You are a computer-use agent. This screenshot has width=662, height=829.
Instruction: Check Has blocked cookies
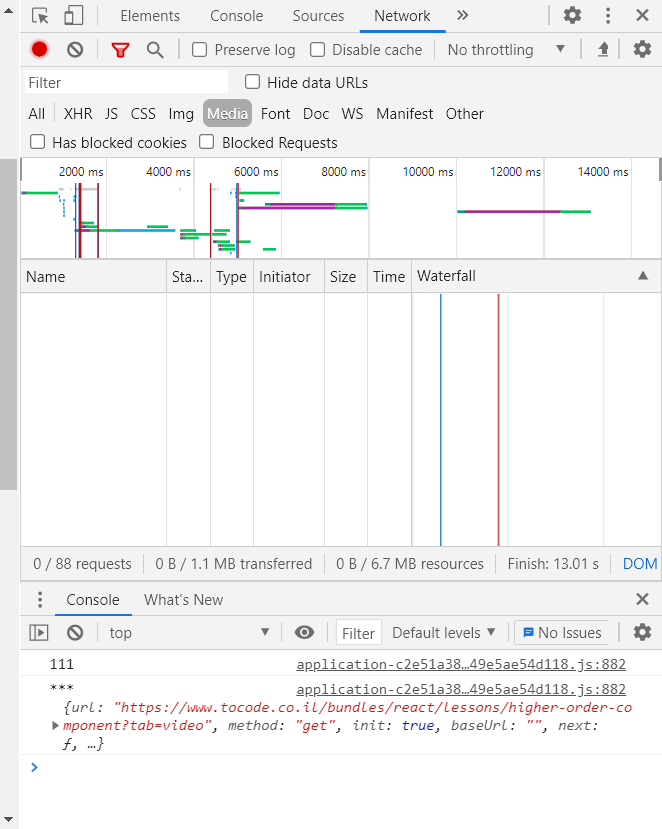[x=38, y=142]
